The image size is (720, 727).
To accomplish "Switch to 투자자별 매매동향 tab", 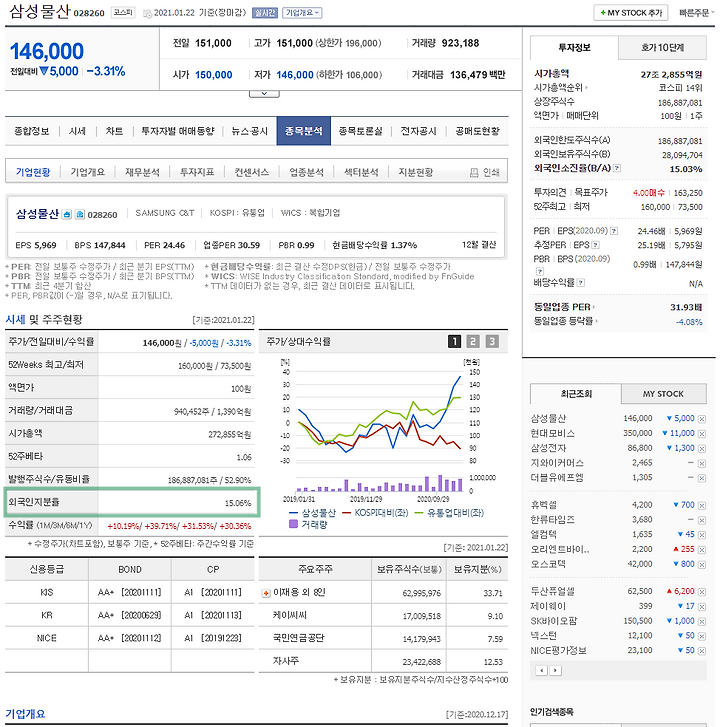I will pyautogui.click(x=178, y=131).
